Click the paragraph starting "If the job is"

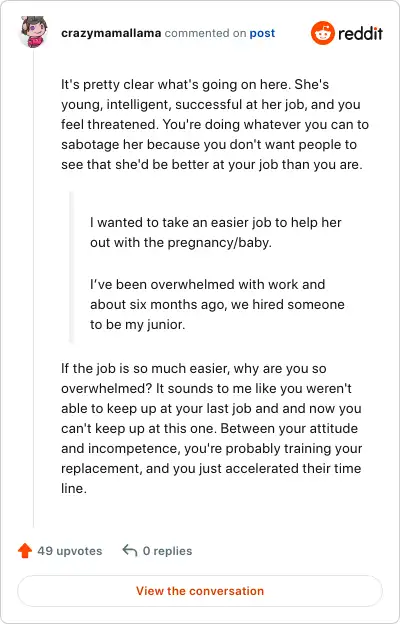[x=212, y=428]
